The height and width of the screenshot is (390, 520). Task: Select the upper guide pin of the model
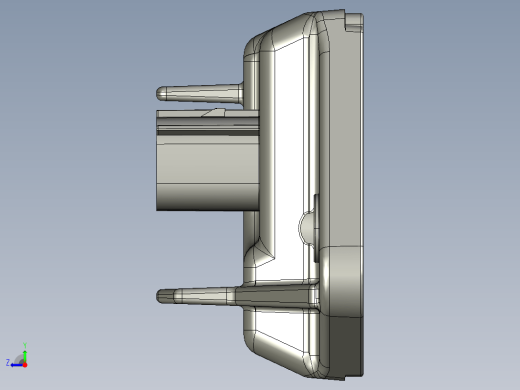click(200, 93)
